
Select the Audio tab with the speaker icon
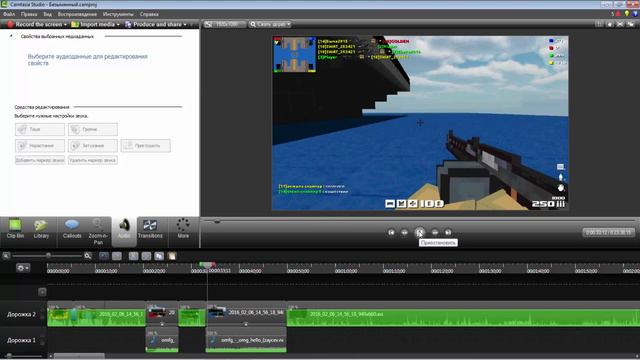click(x=124, y=232)
